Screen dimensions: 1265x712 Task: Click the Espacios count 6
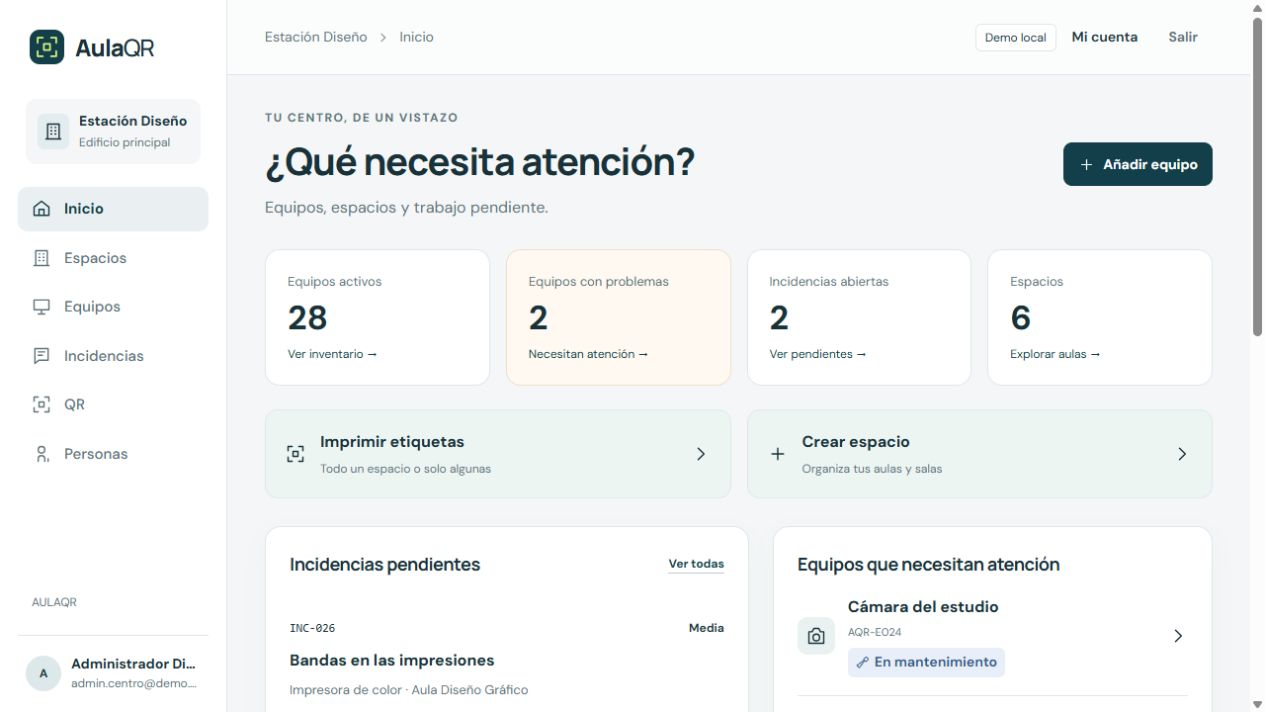(x=1020, y=318)
